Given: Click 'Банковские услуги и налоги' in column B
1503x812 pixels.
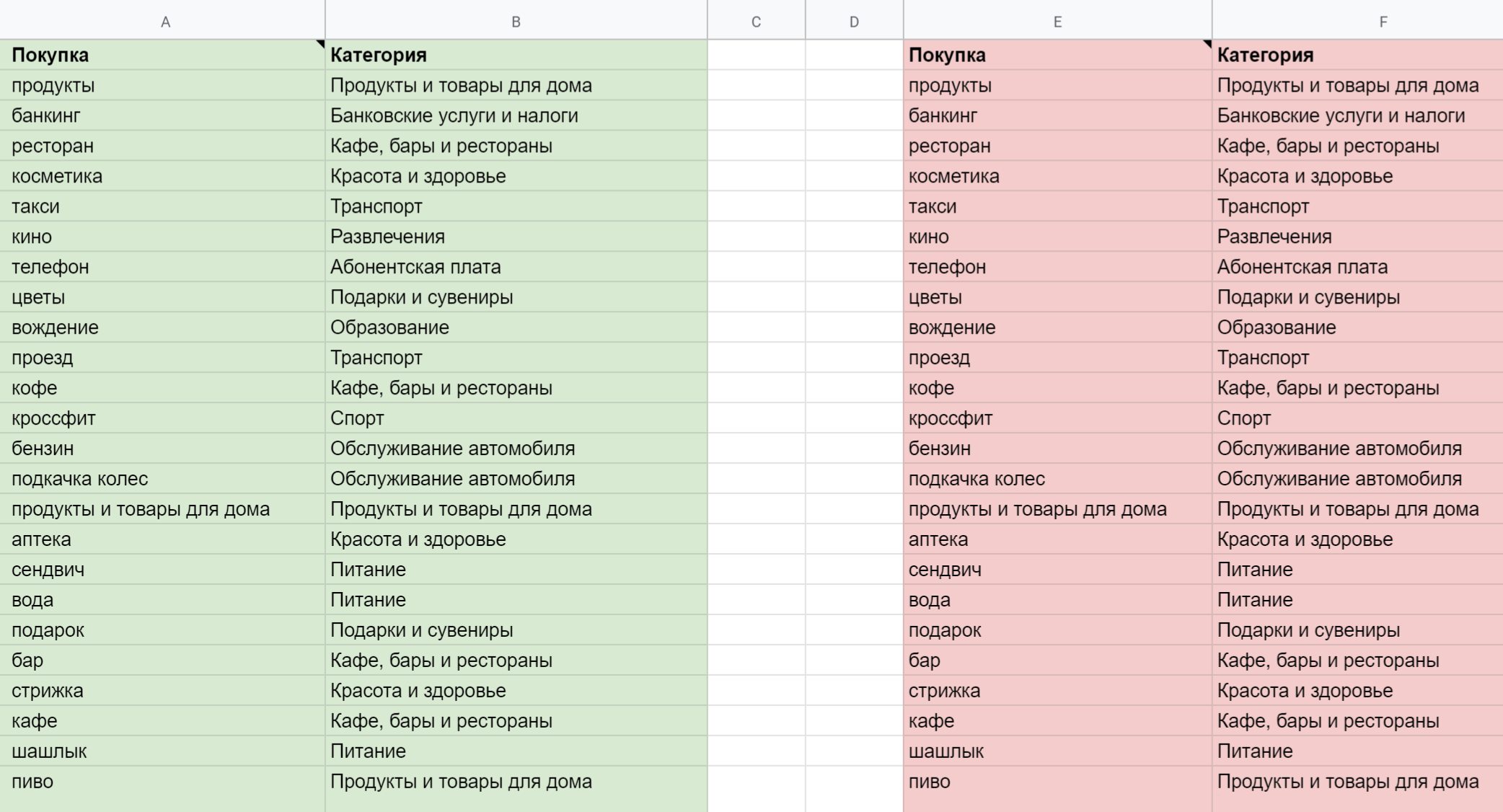Looking at the screenshot, I should point(516,115).
